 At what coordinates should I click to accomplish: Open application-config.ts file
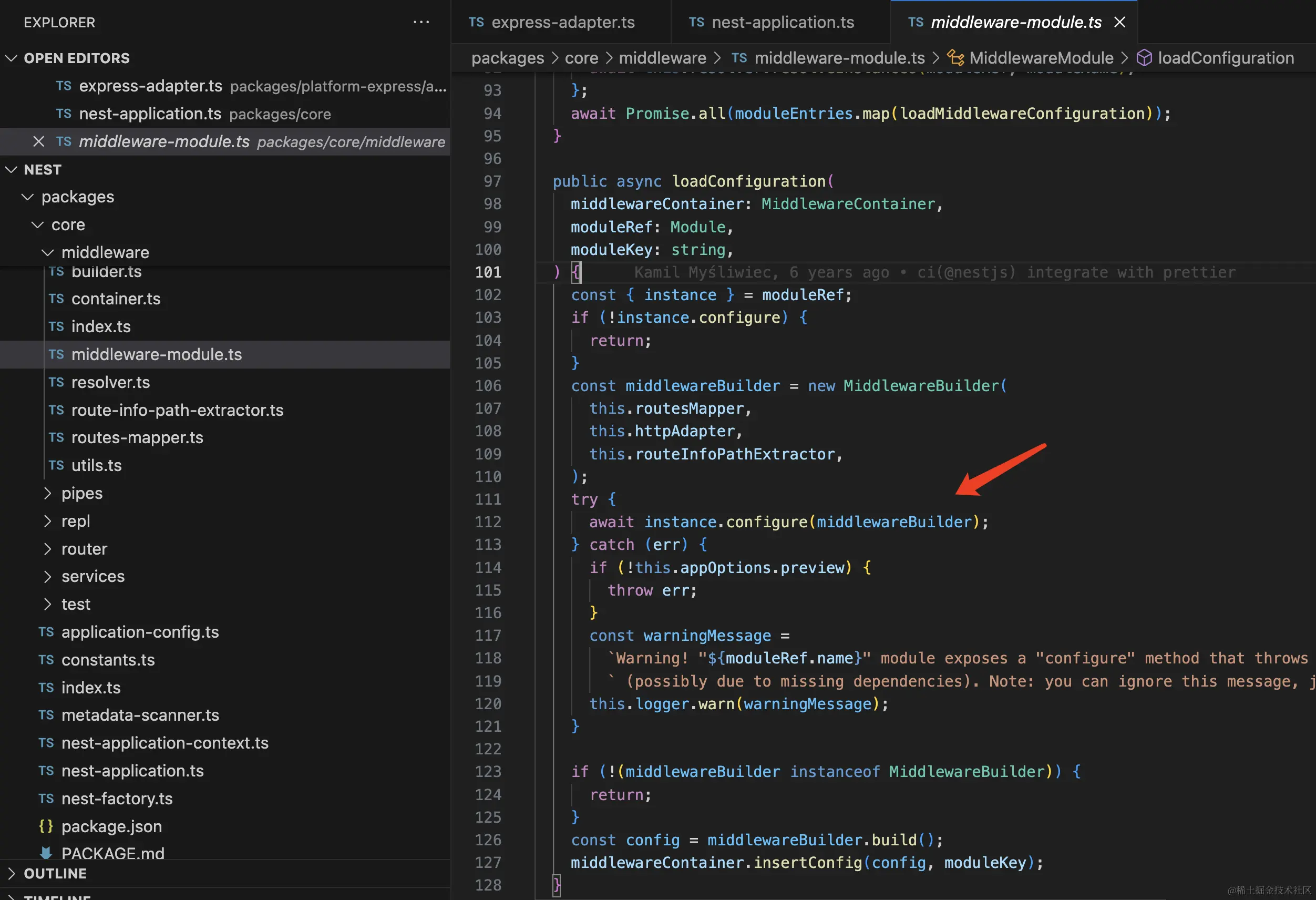225,632
